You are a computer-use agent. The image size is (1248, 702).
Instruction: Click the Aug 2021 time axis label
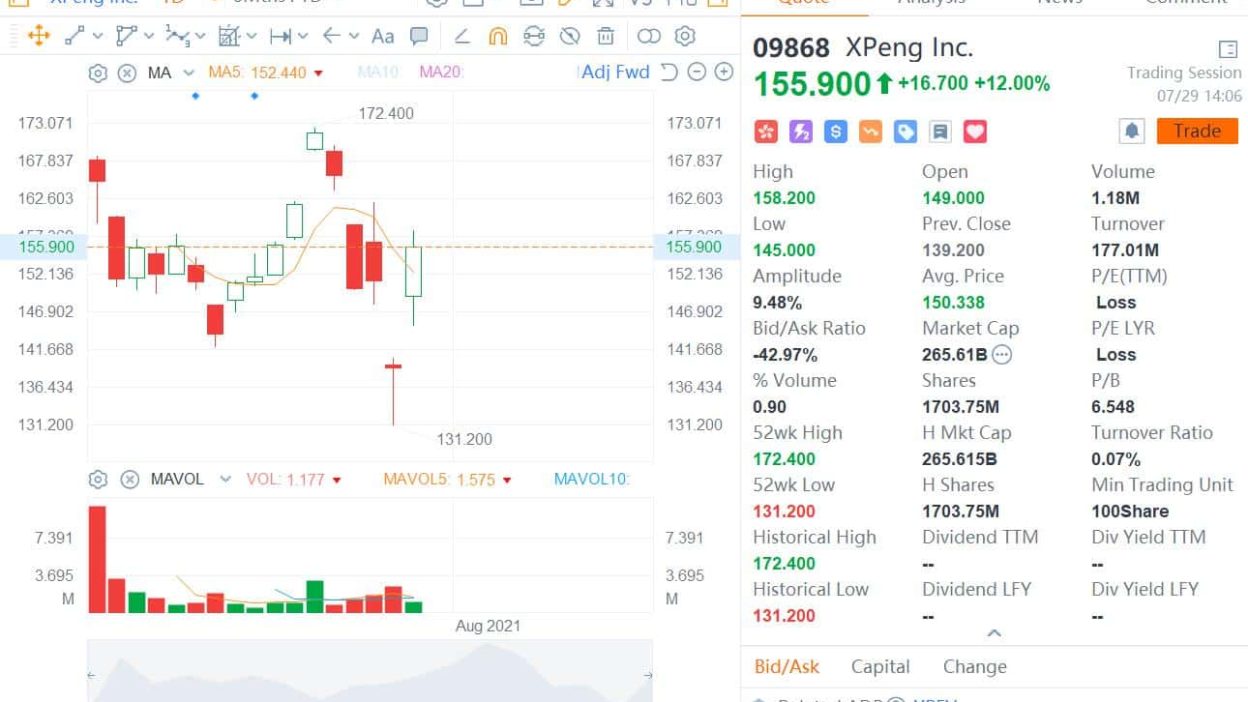pos(488,626)
